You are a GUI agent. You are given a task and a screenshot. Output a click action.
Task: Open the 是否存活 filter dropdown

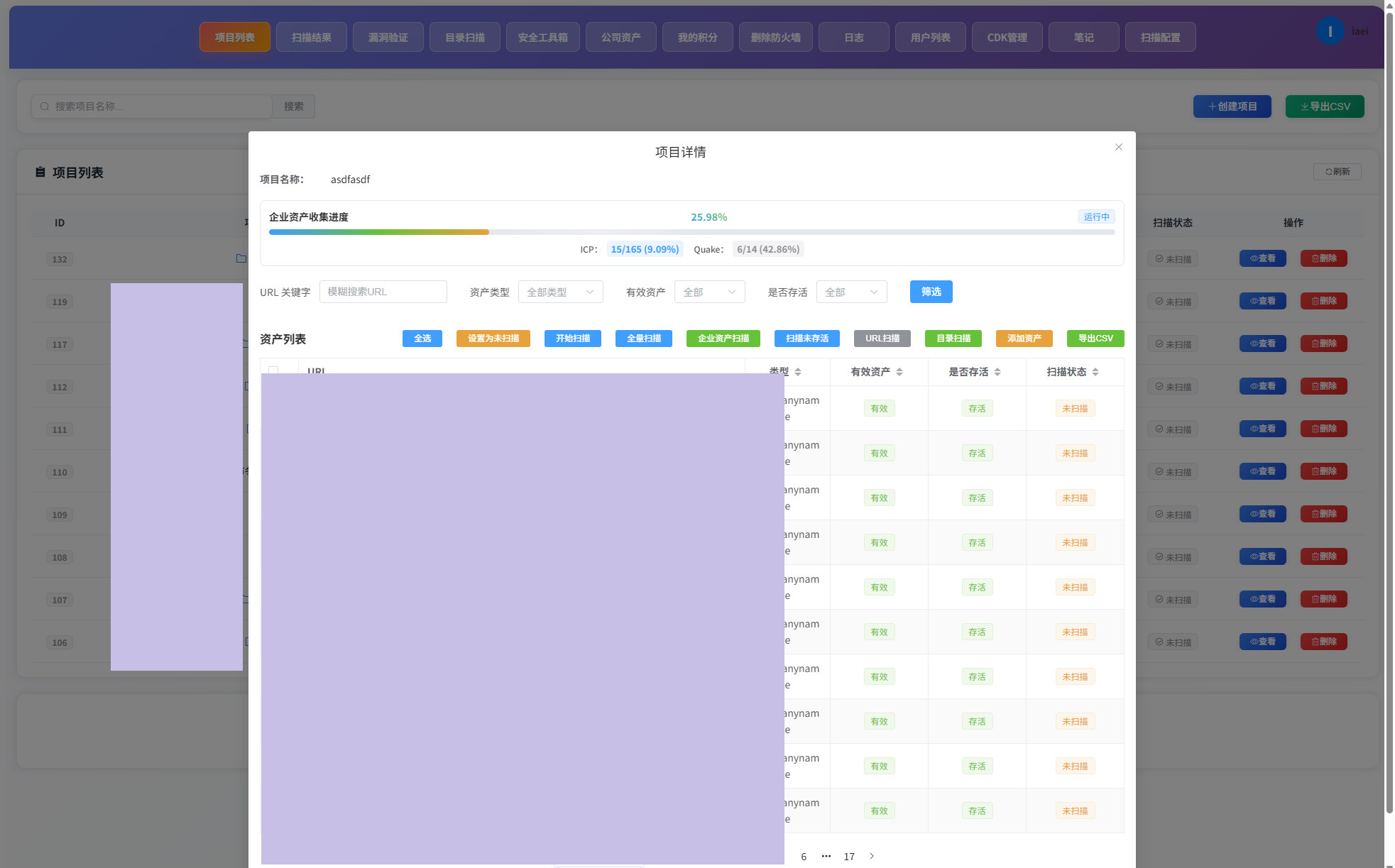pos(852,292)
